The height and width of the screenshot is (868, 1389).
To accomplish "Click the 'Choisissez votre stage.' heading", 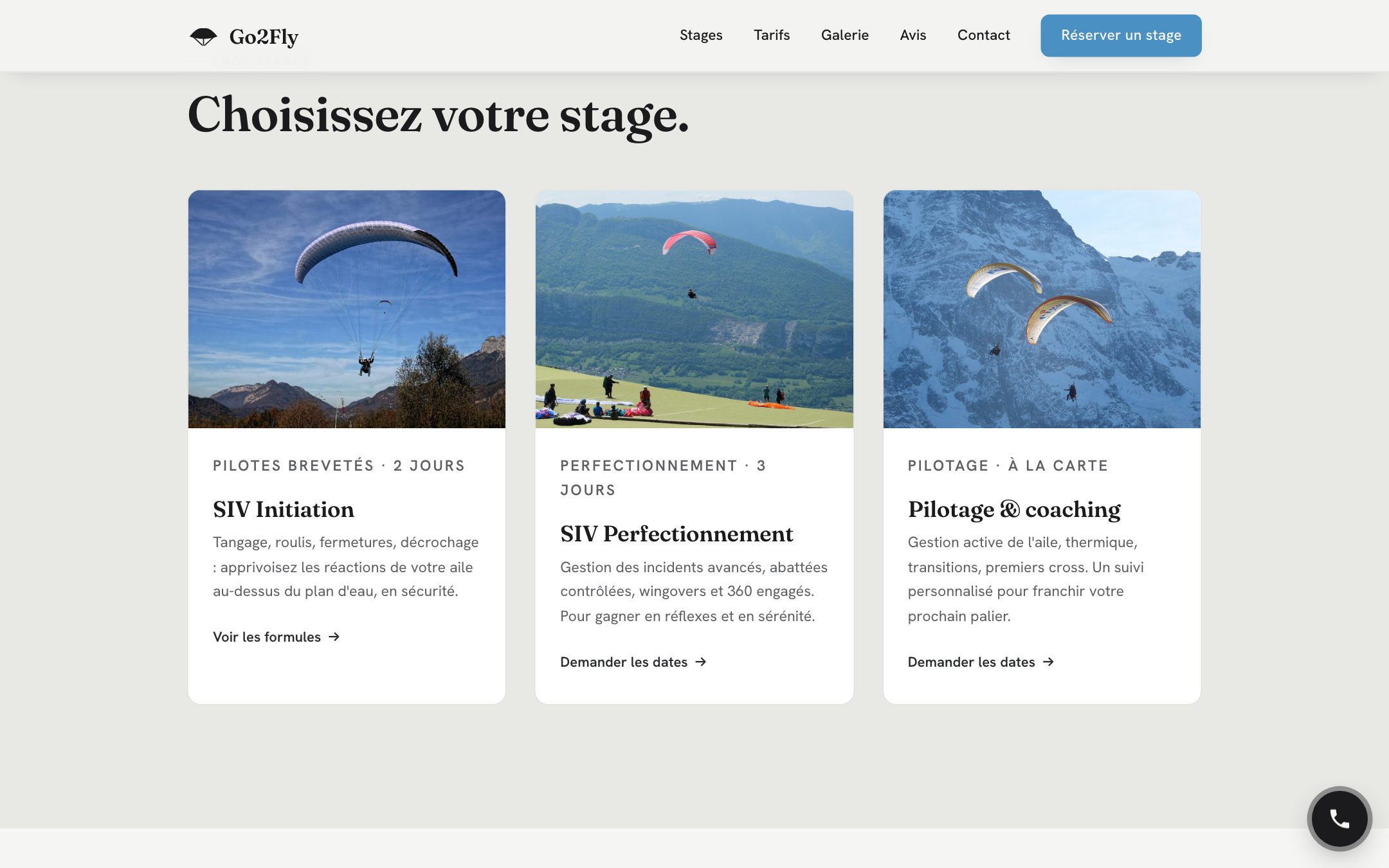I will (438, 116).
